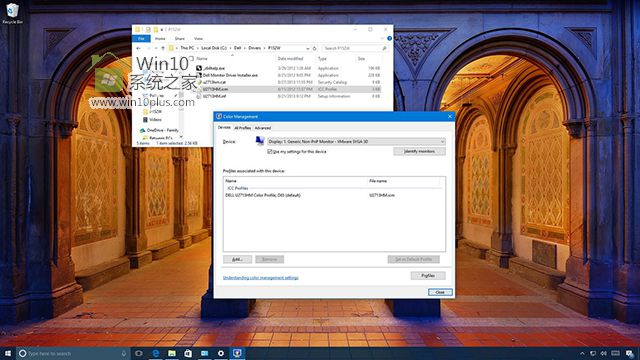Open 'Understanding color management settings' link
Image resolution: width=640 pixels, height=360 pixels.
click(260, 278)
